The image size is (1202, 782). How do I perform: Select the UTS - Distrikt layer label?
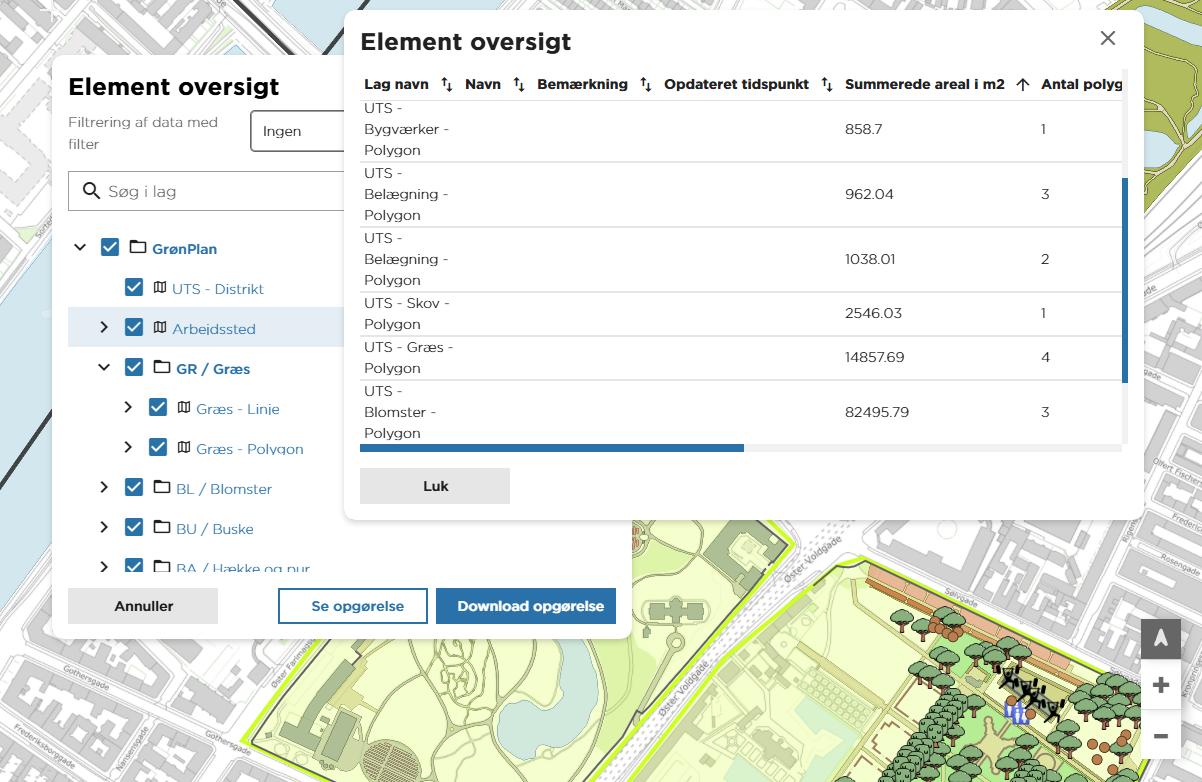pyautogui.click(x=218, y=289)
